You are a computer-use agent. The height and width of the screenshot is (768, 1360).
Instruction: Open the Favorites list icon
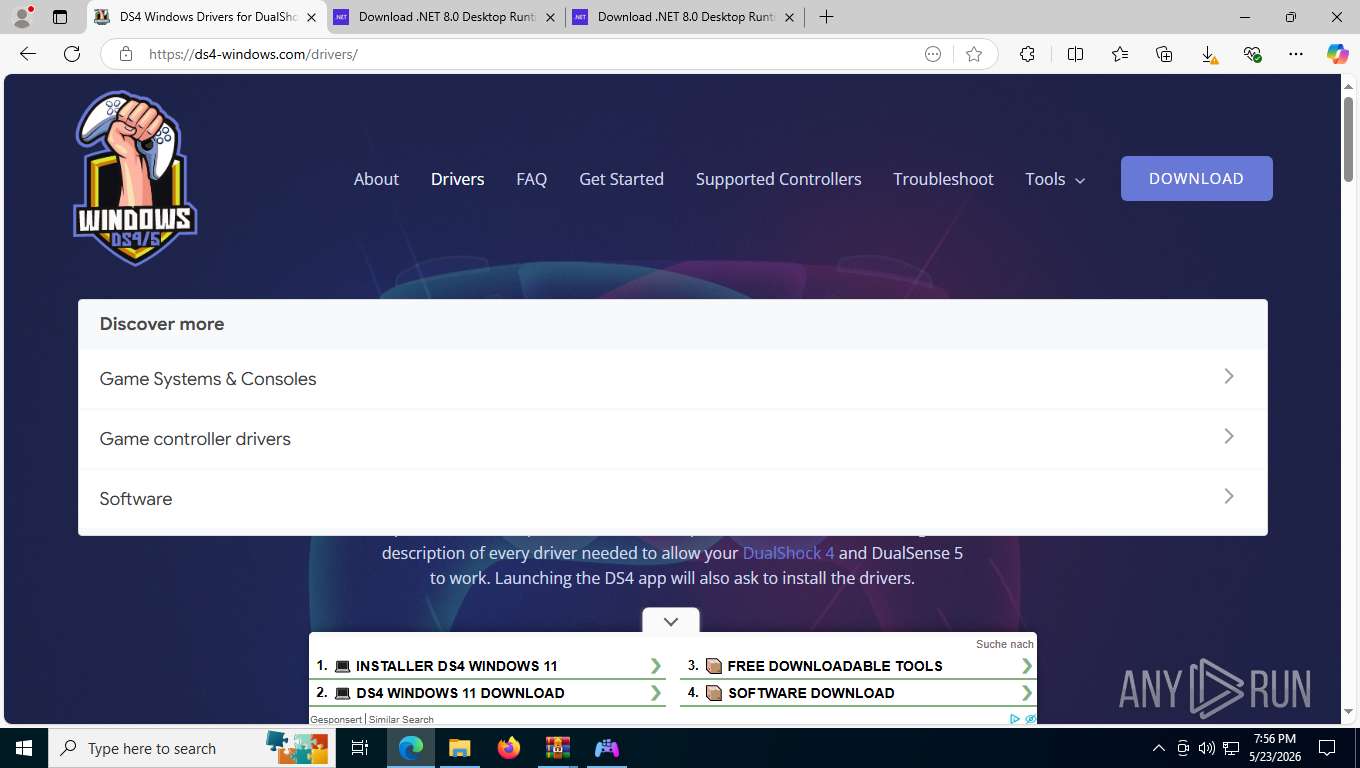[1120, 54]
